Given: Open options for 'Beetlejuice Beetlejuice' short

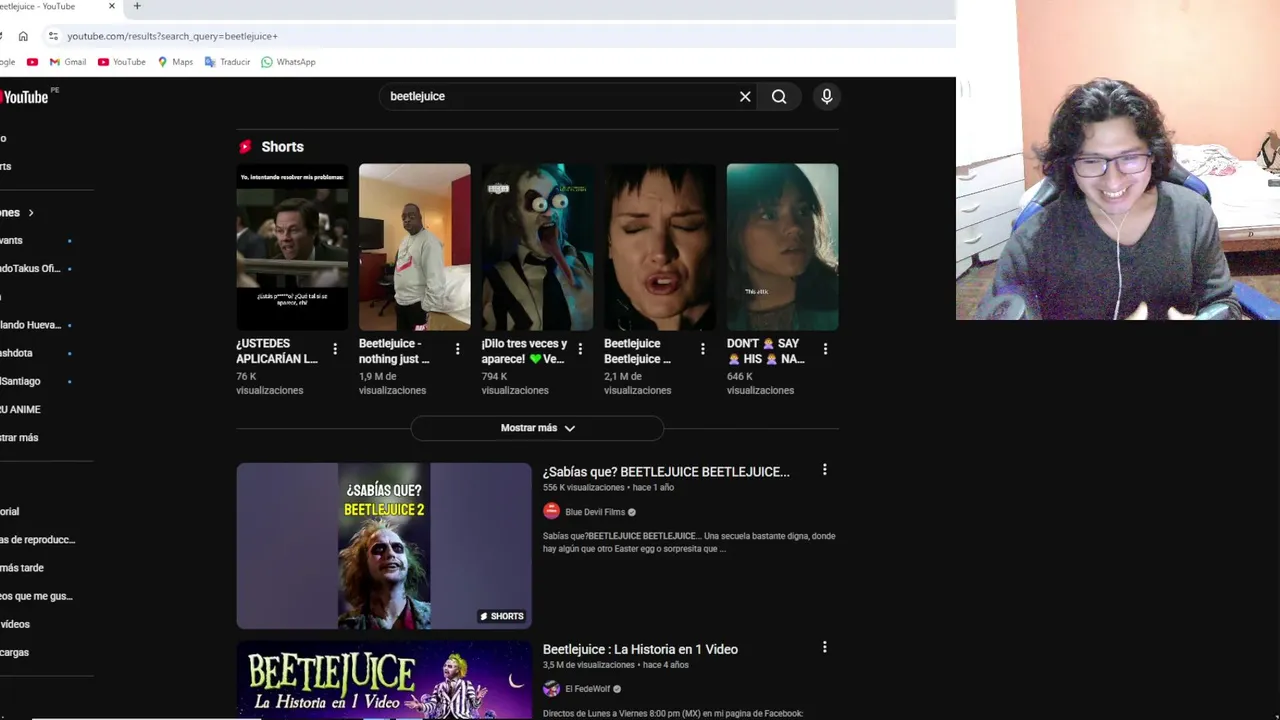Looking at the screenshot, I should 703,349.
